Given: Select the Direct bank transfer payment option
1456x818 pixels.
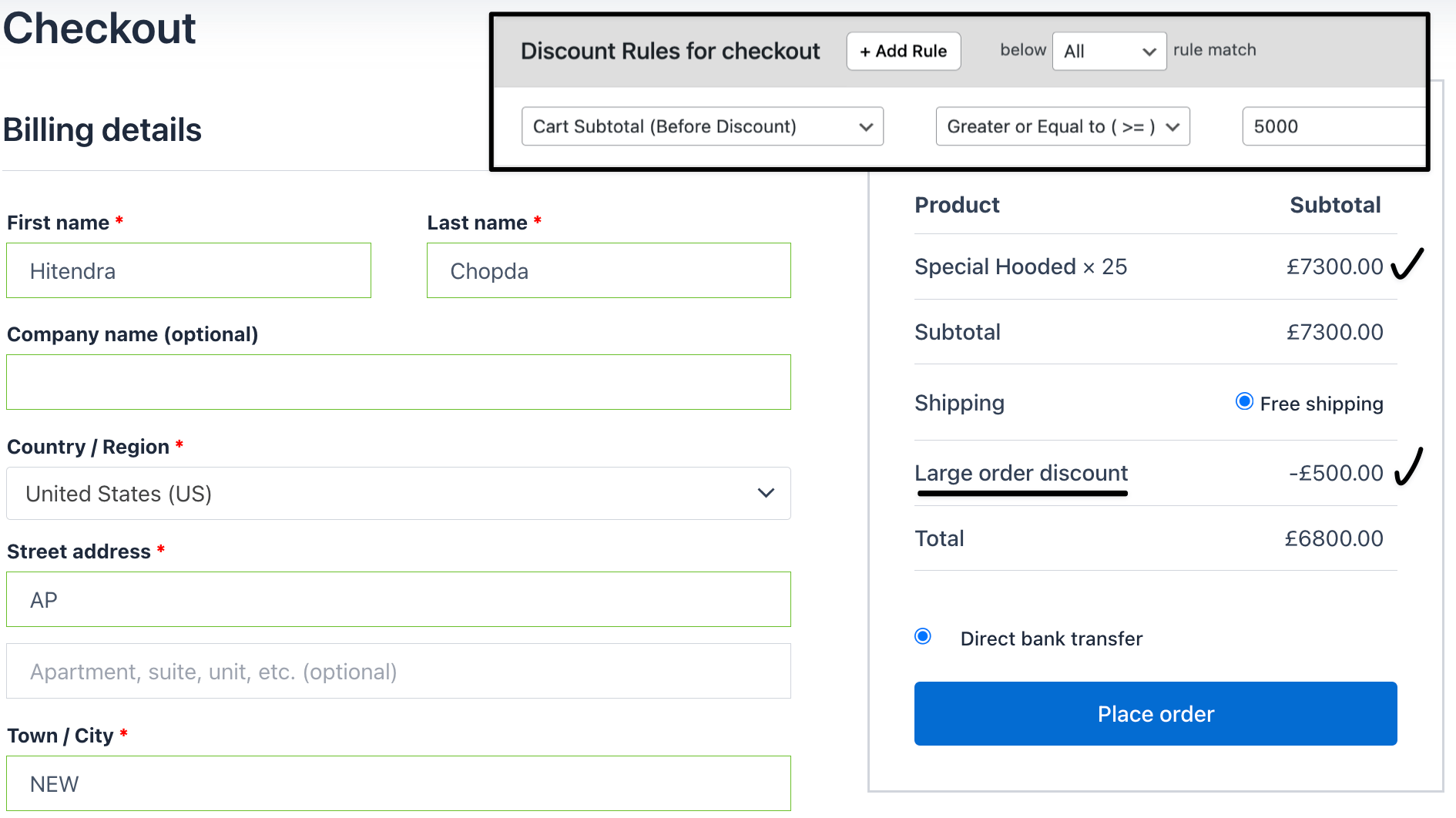Looking at the screenshot, I should [922, 637].
